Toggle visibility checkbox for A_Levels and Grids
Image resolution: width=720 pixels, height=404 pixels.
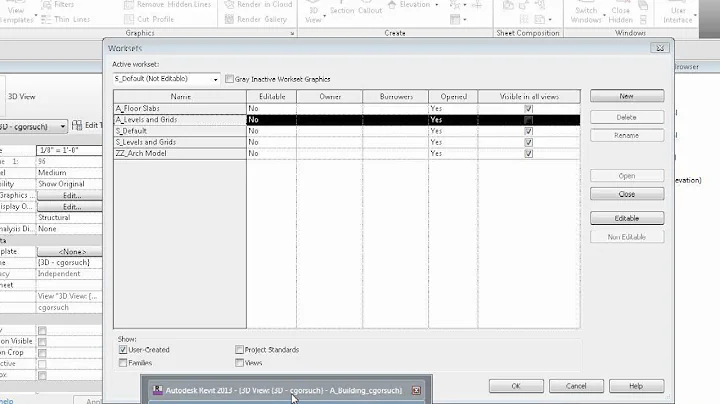[529, 120]
